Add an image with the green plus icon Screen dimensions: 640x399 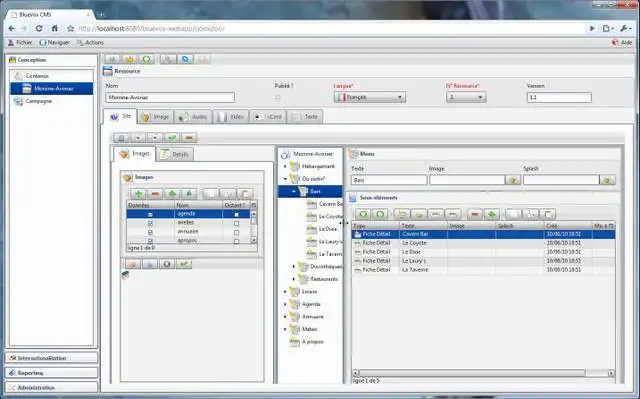point(138,193)
